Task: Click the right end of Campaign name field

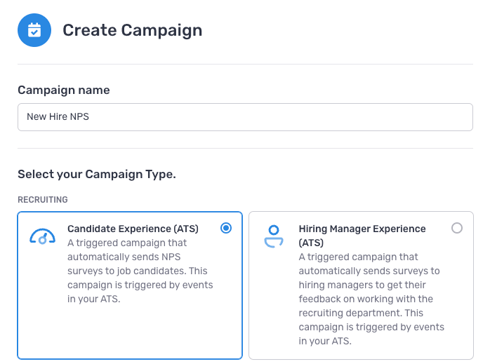Action: [460, 117]
